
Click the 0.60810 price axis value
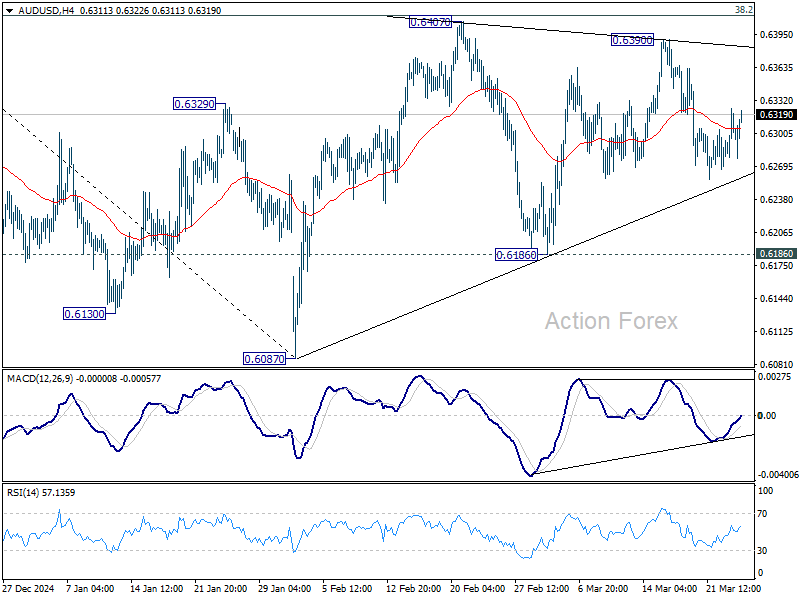(x=777, y=365)
